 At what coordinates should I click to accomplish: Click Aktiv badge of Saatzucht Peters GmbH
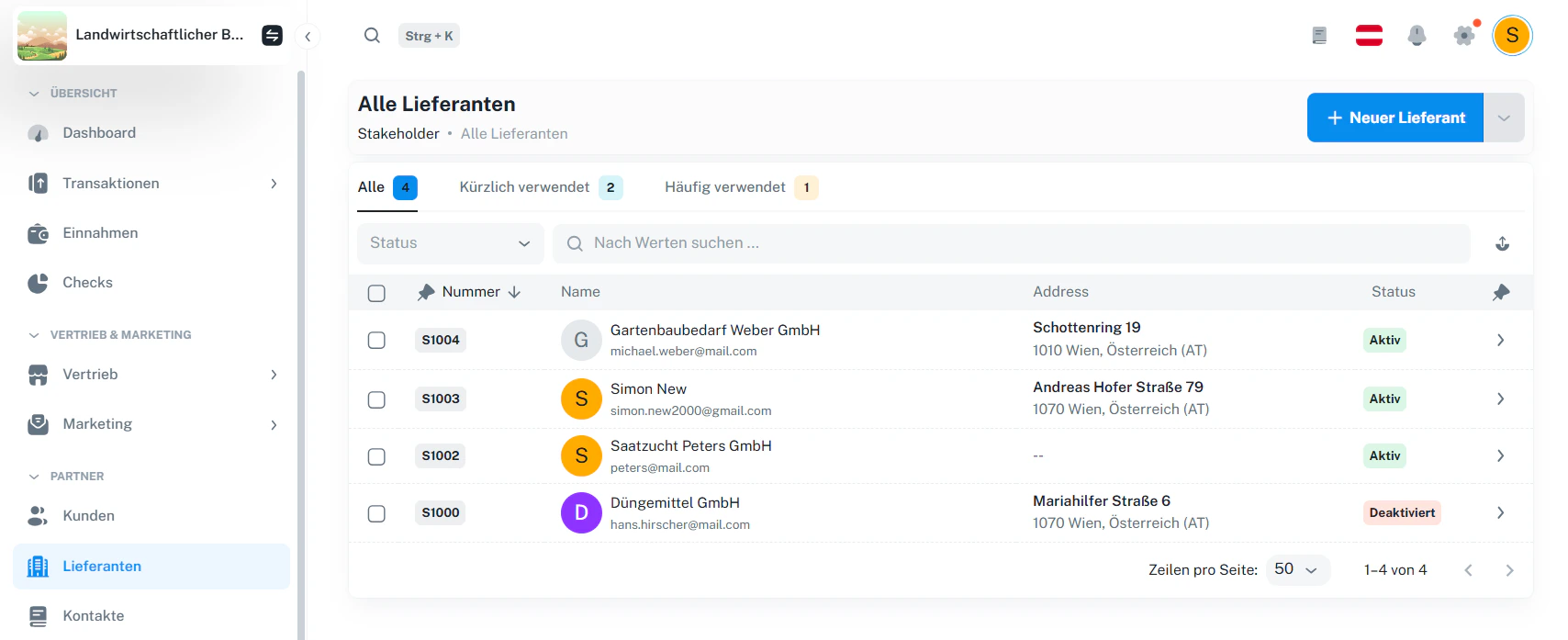pos(1384,455)
